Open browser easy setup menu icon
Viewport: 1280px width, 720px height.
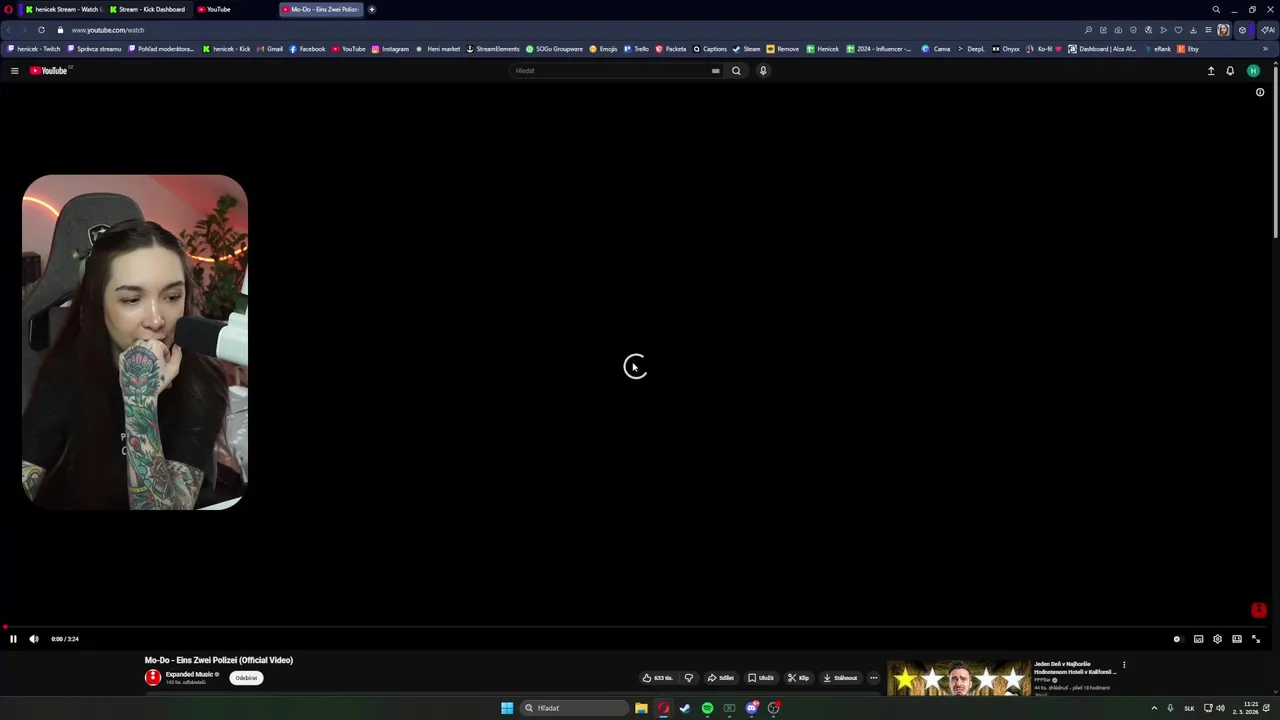click(x=1208, y=30)
